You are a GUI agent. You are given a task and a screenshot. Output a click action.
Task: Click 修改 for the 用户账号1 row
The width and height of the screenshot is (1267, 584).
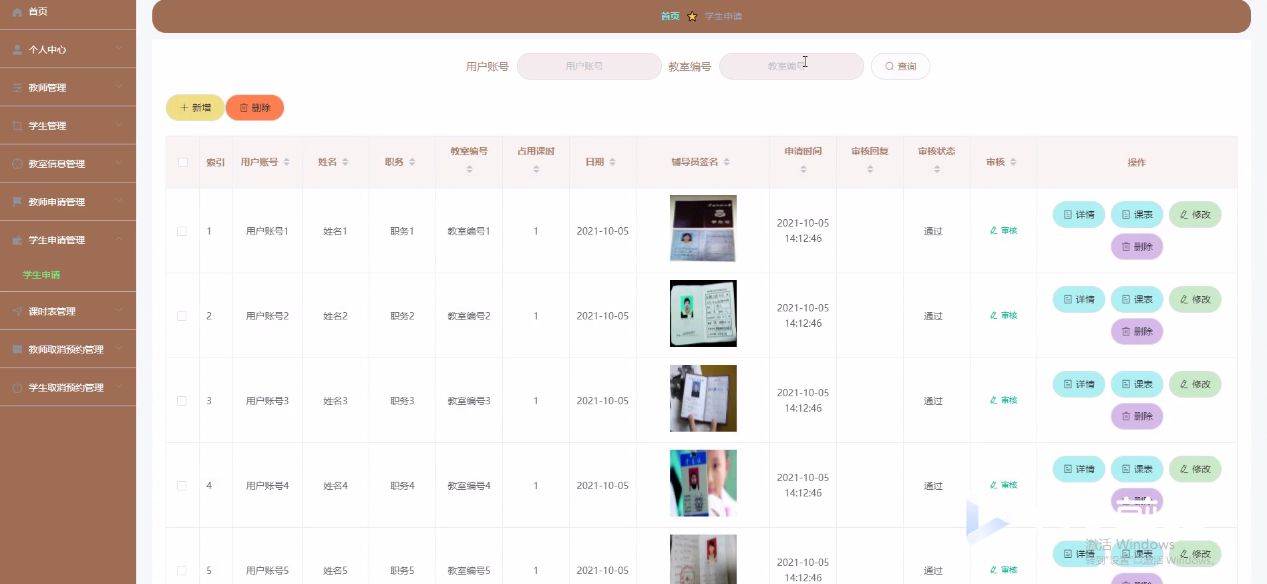[1195, 215]
